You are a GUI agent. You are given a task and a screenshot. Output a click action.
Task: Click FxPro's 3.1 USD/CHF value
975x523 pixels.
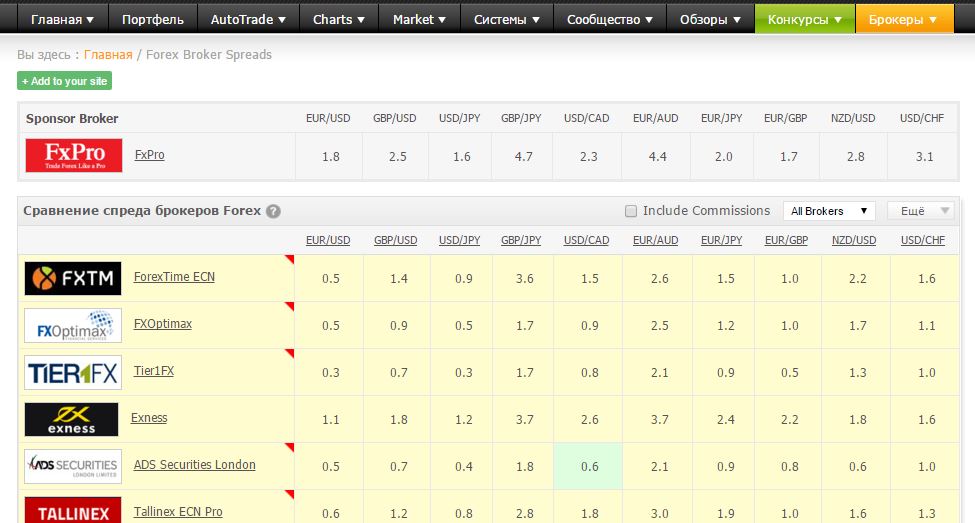point(925,157)
